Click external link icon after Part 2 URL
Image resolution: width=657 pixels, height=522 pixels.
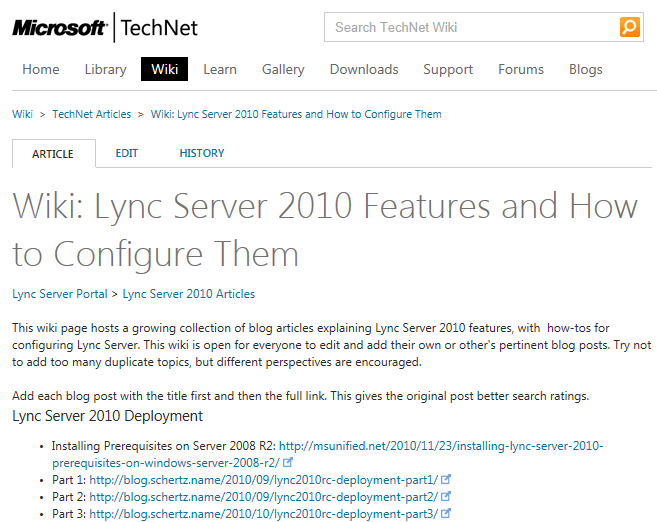click(446, 497)
